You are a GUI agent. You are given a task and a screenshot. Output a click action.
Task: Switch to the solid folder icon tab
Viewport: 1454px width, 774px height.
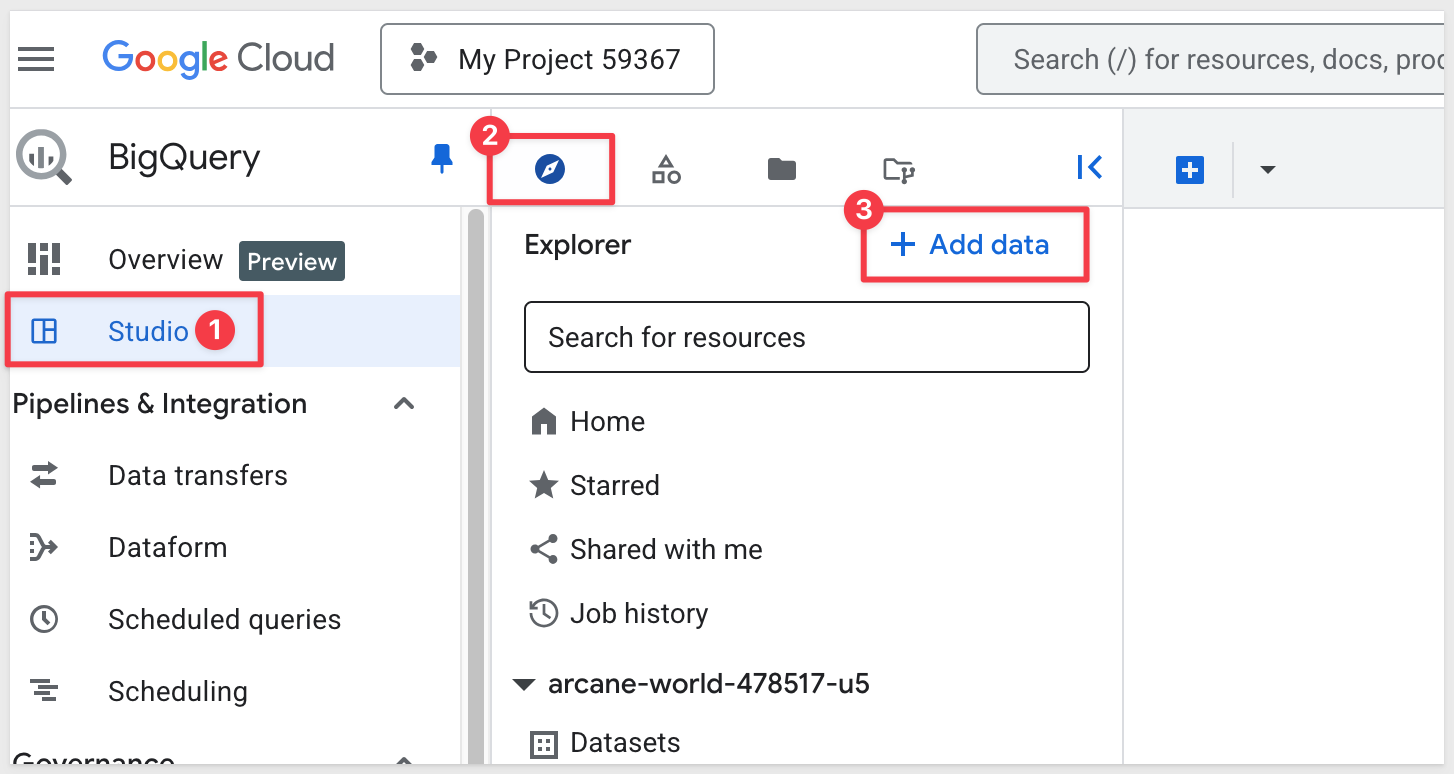[x=781, y=169]
